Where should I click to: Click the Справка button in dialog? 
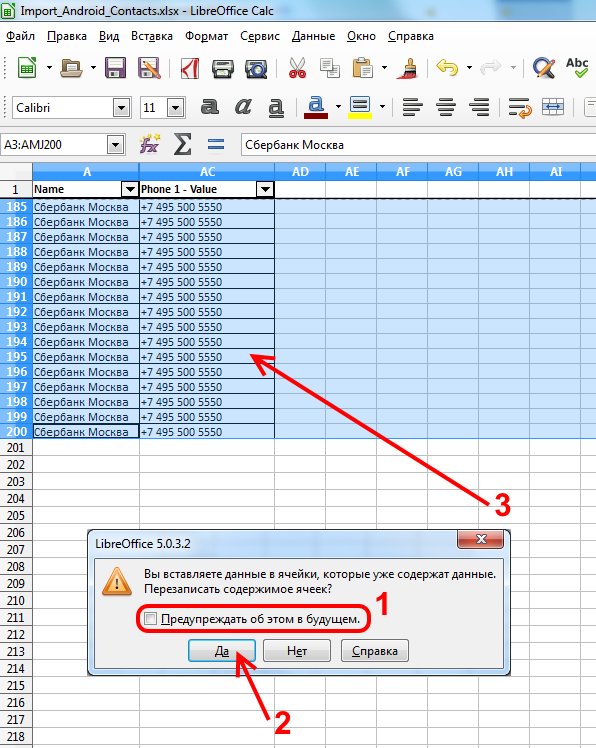click(x=375, y=651)
